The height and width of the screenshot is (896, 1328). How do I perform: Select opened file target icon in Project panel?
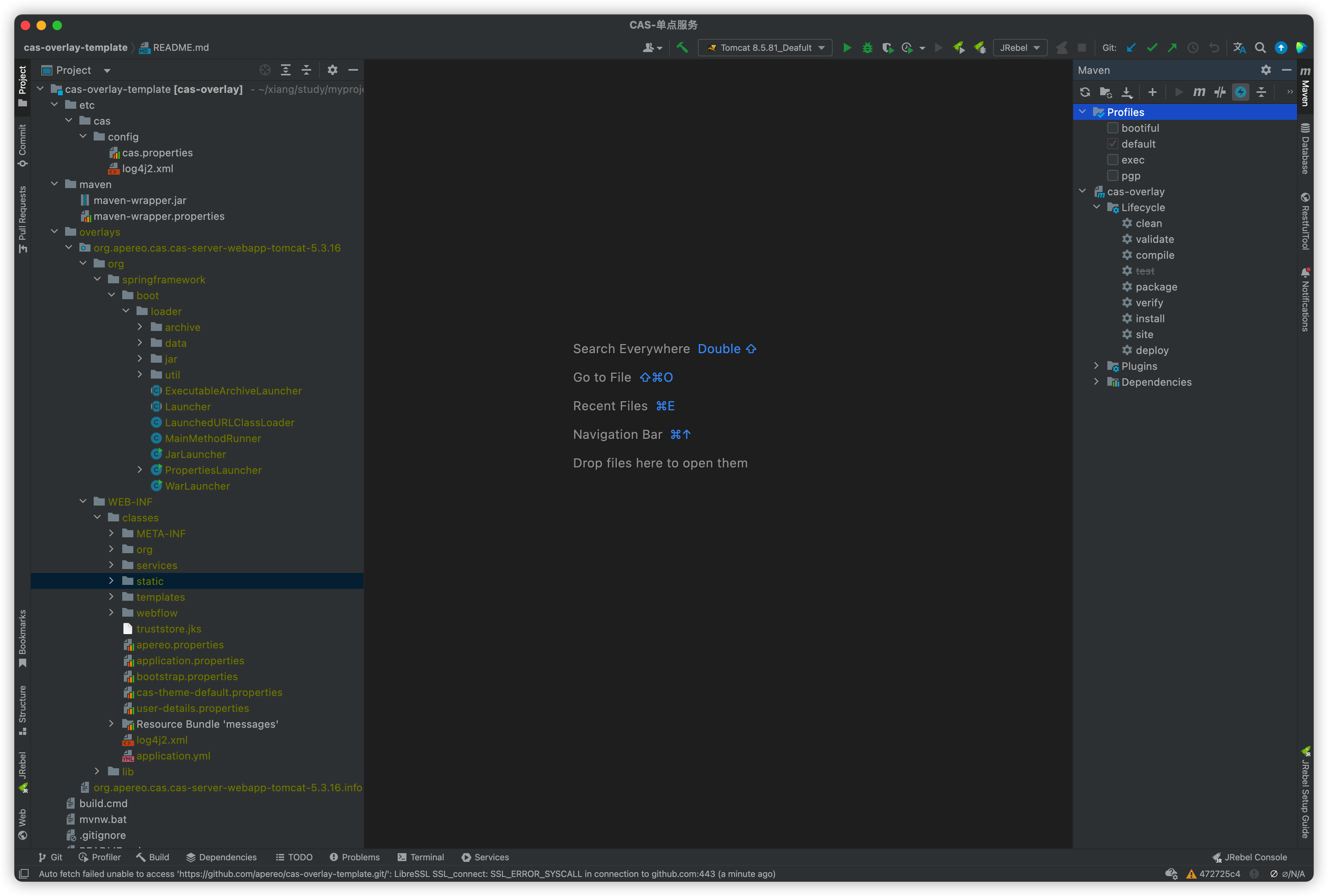point(265,70)
